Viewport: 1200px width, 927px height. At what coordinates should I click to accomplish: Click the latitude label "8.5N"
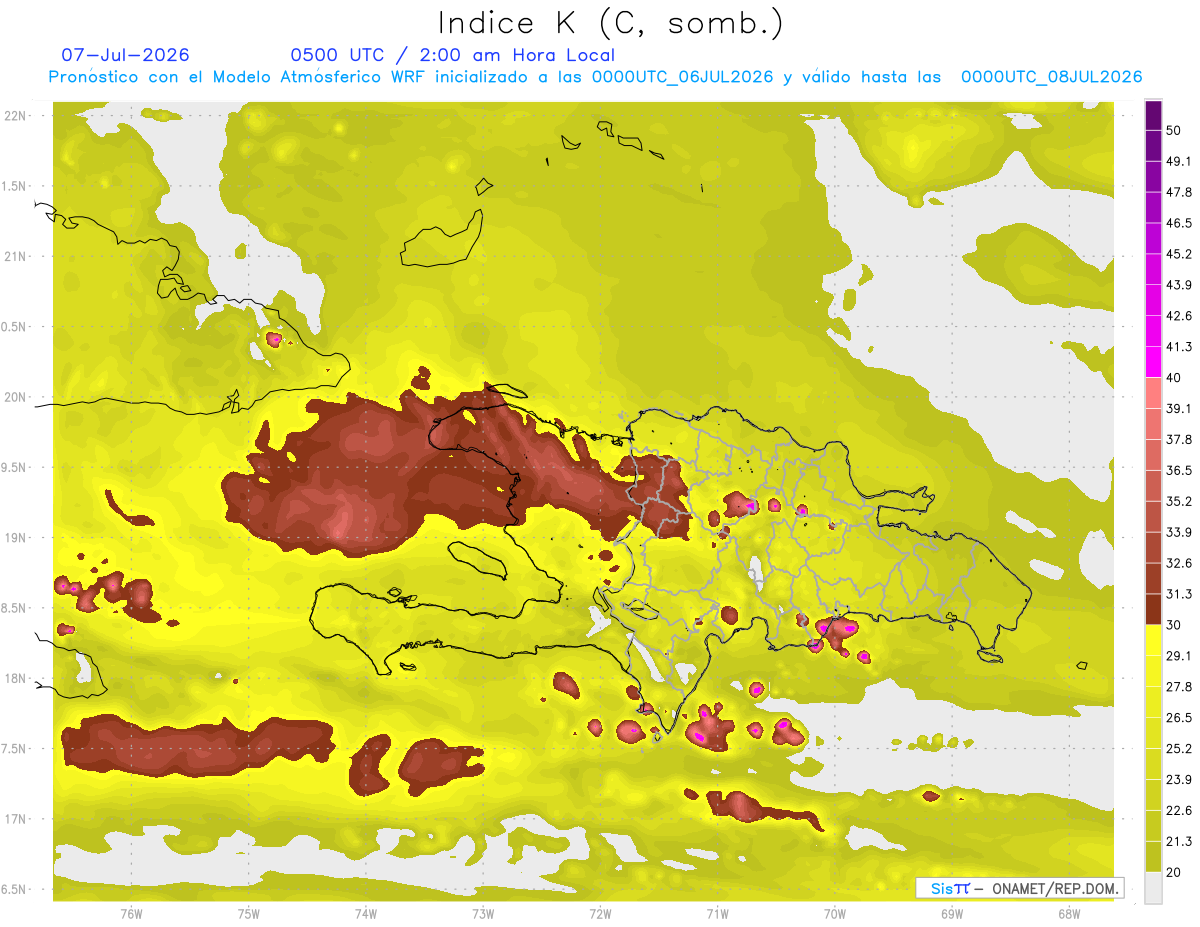(14, 608)
